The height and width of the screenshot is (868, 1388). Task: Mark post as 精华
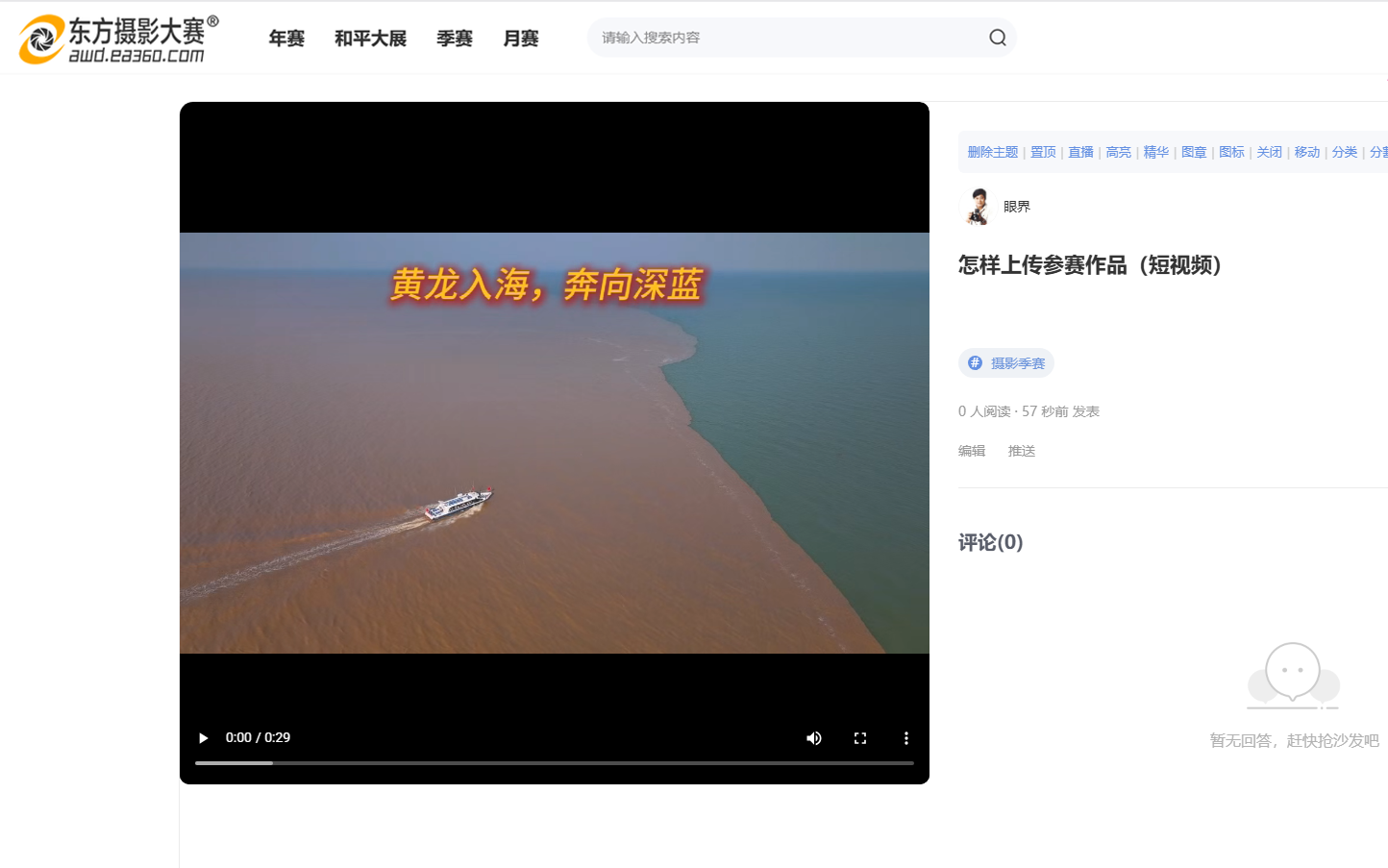1155,152
